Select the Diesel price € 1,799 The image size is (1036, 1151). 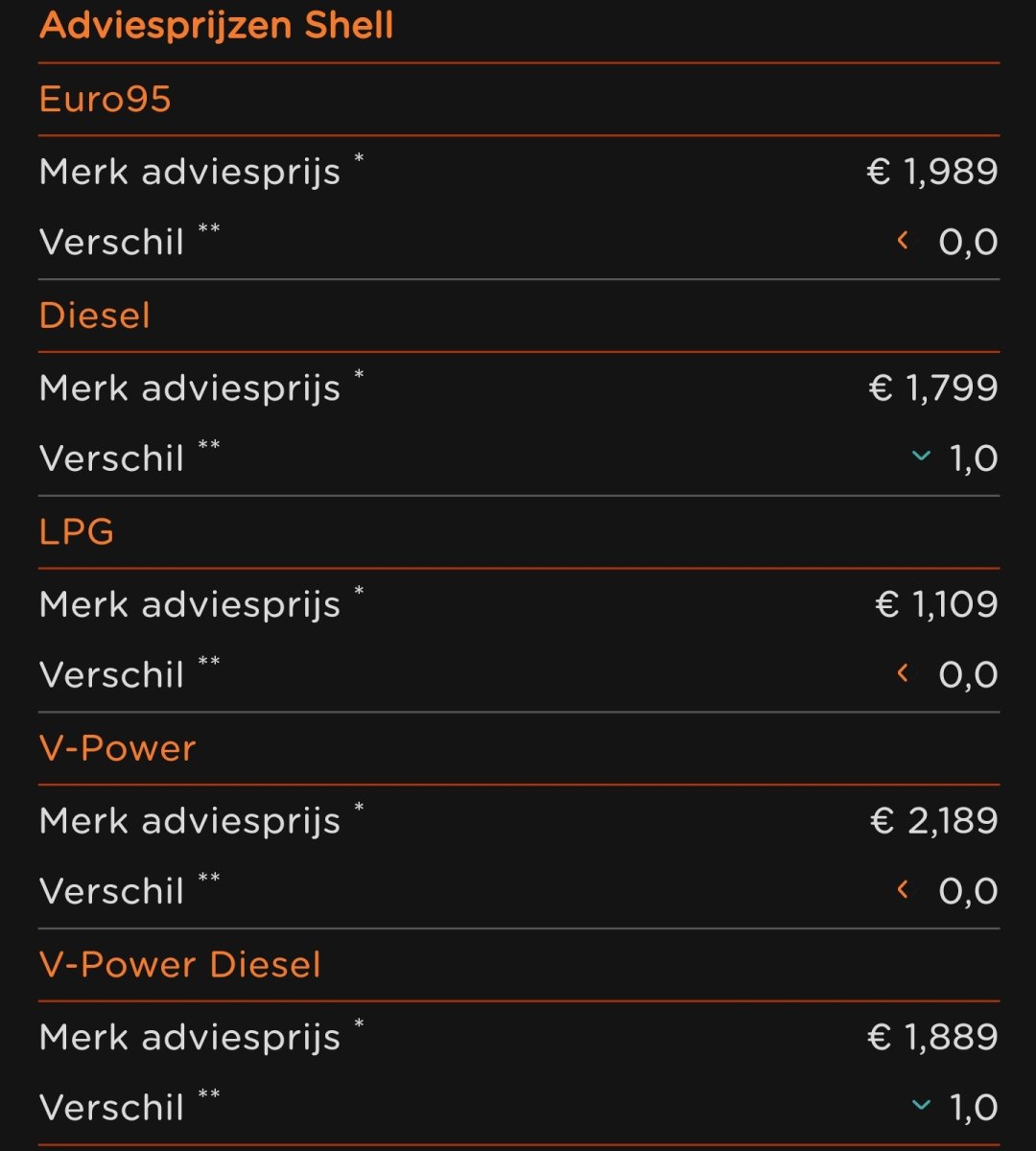932,388
